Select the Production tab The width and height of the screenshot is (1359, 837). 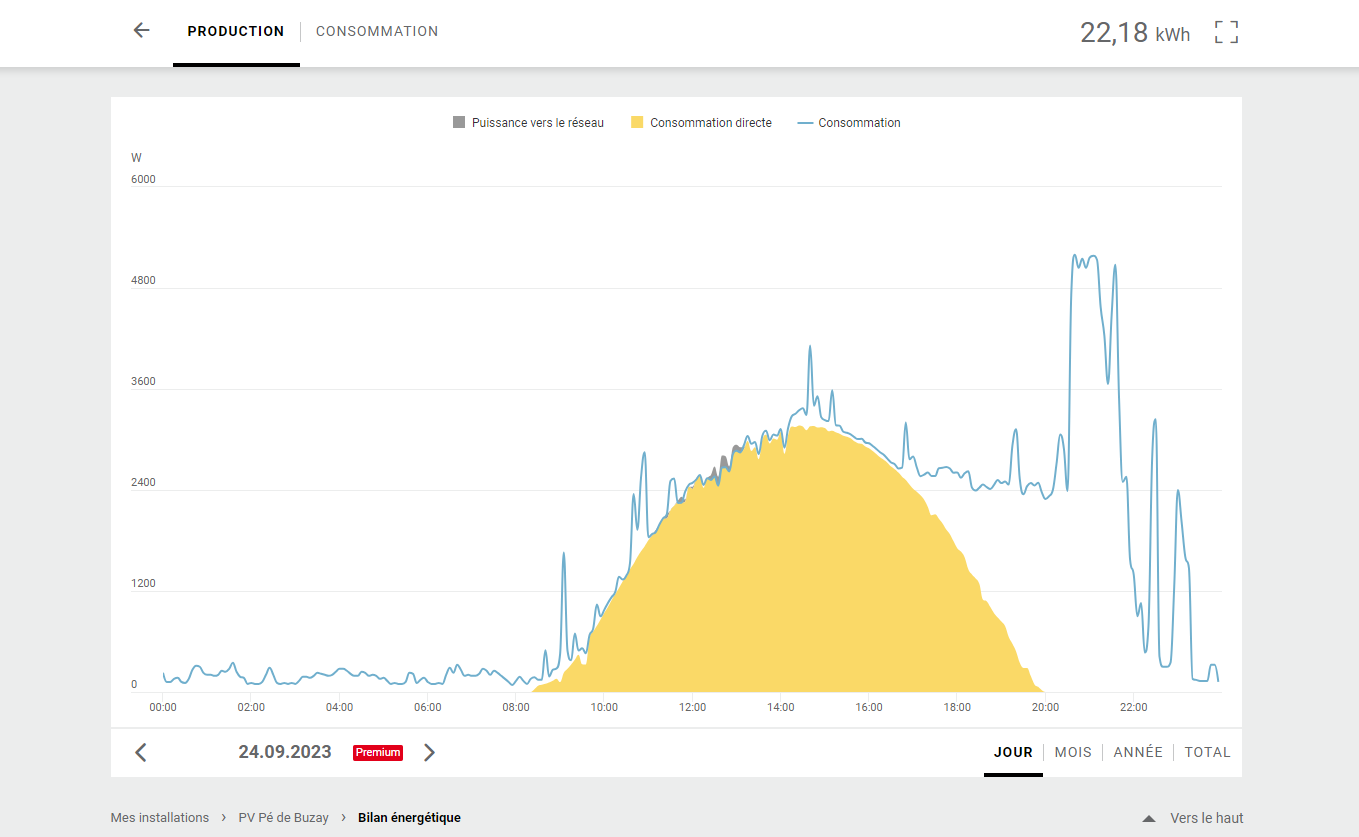click(236, 31)
